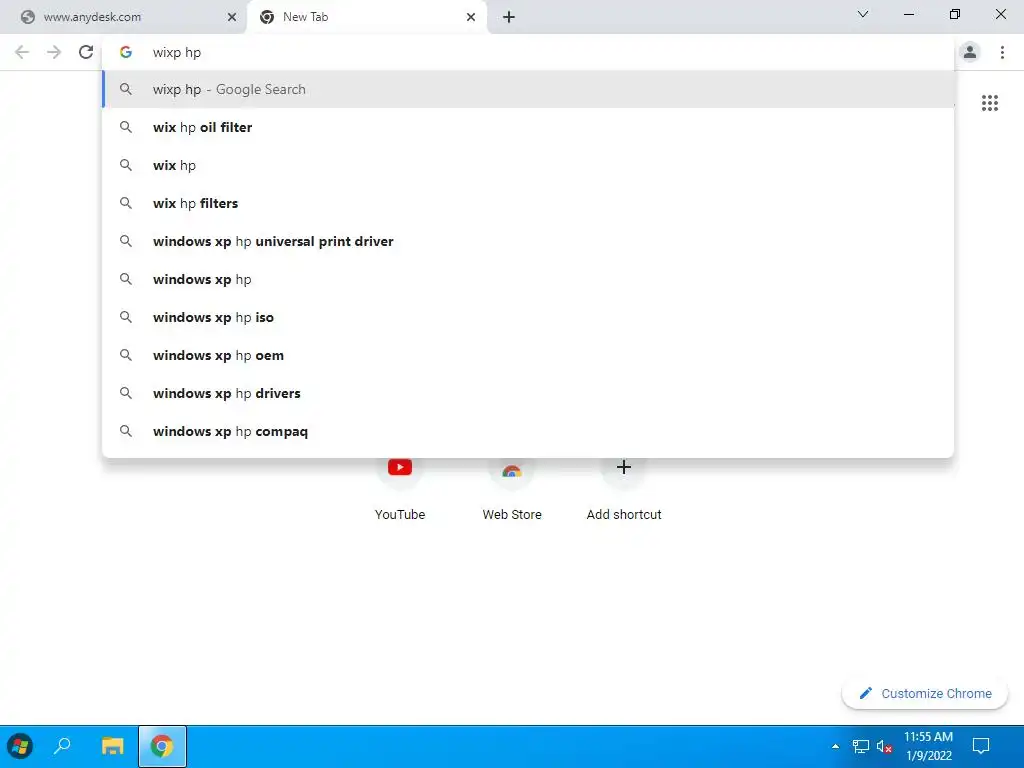Image resolution: width=1024 pixels, height=768 pixels.
Task: Open the Chrome profile avatar menu
Action: (x=970, y=52)
